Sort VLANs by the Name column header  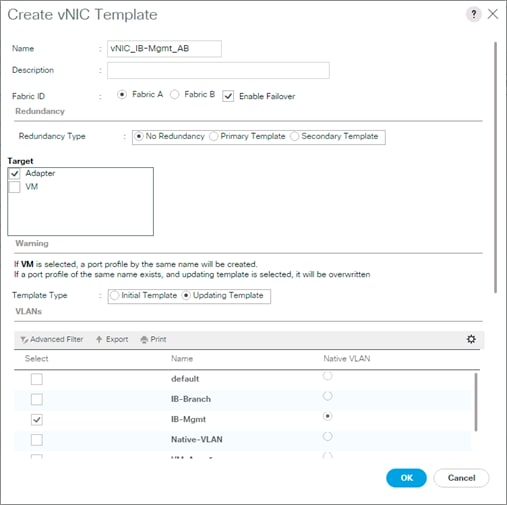(x=182, y=359)
